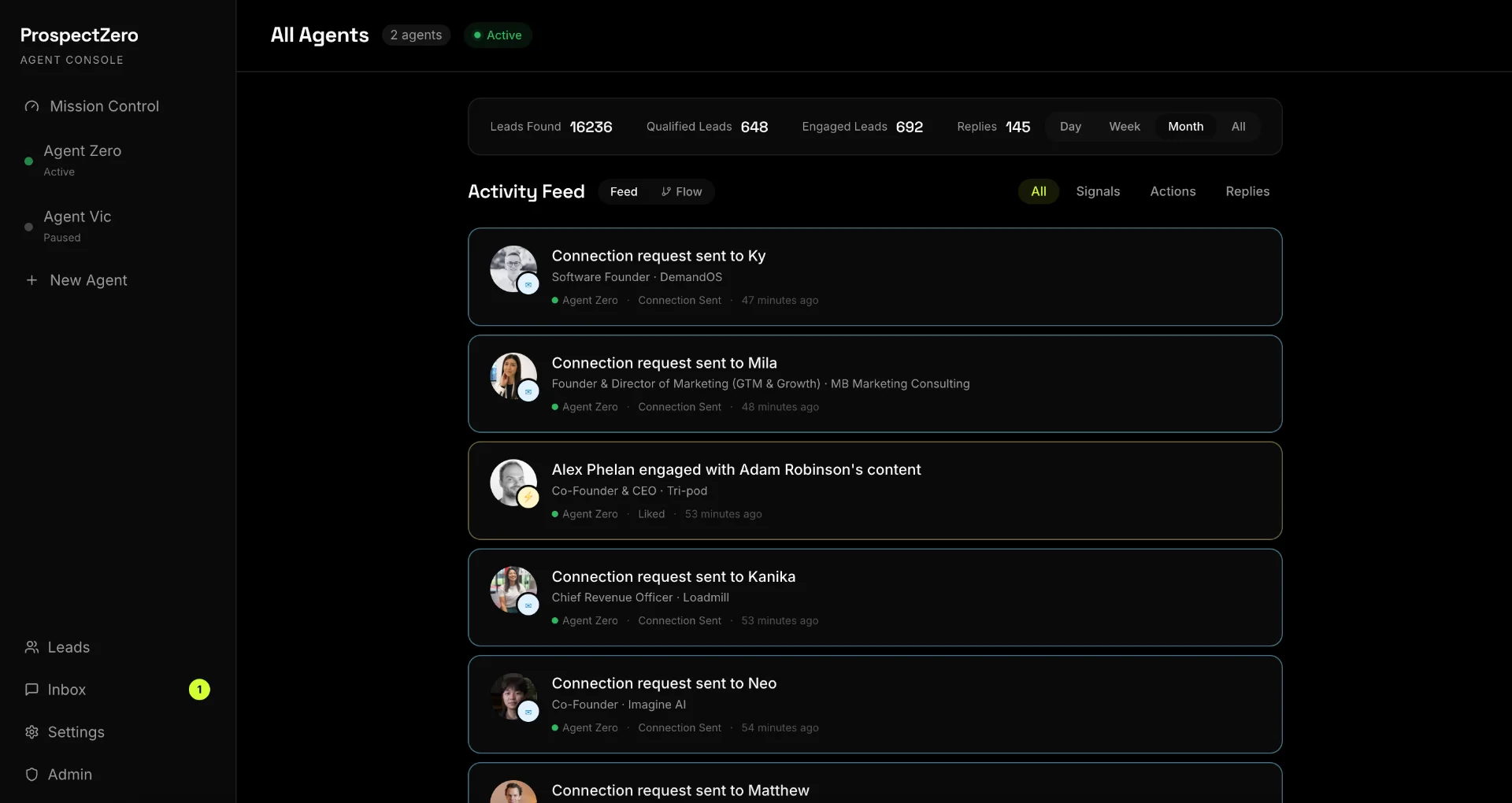The height and width of the screenshot is (803, 1512).
Task: Click the green status dot beside Agent Zero
Action: pos(28,161)
